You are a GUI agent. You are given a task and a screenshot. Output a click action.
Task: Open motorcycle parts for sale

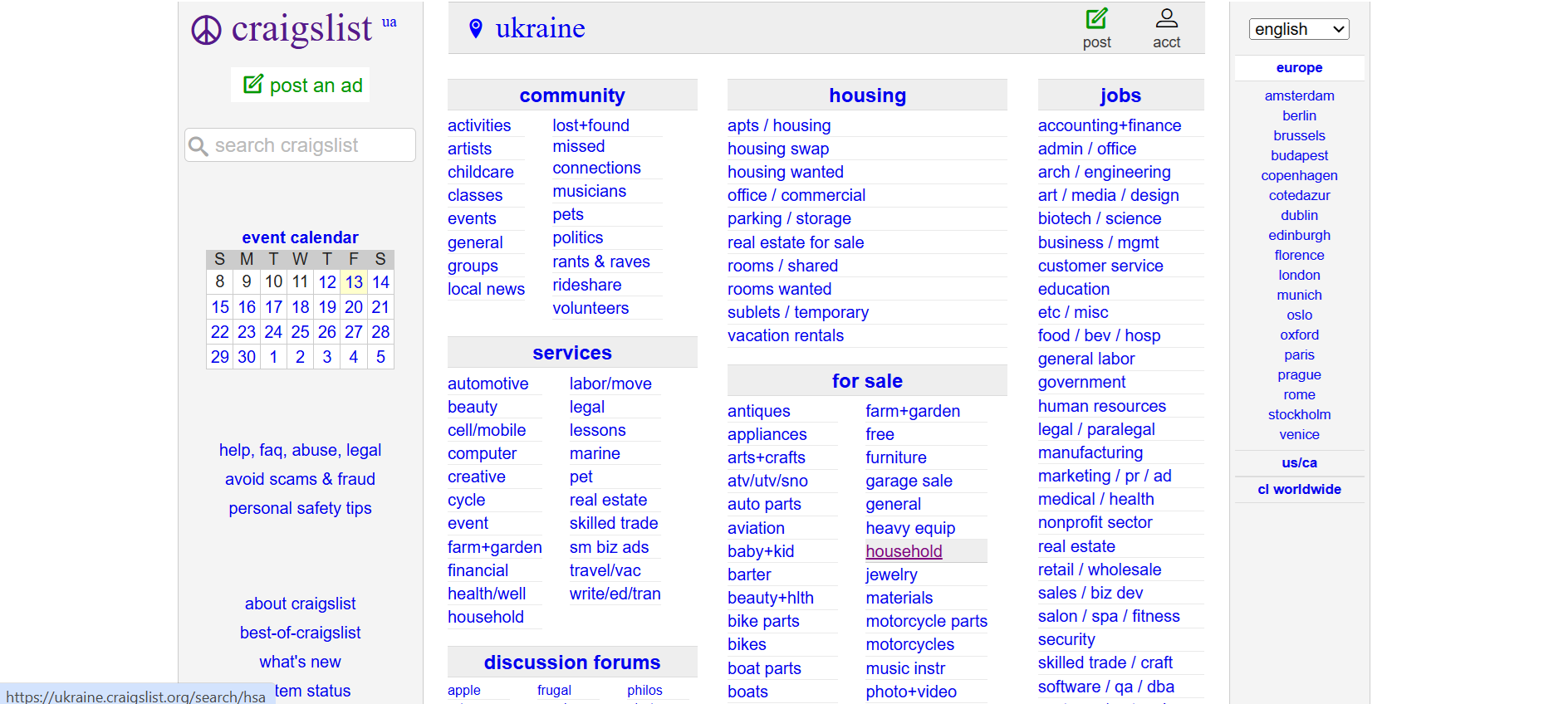click(x=926, y=621)
